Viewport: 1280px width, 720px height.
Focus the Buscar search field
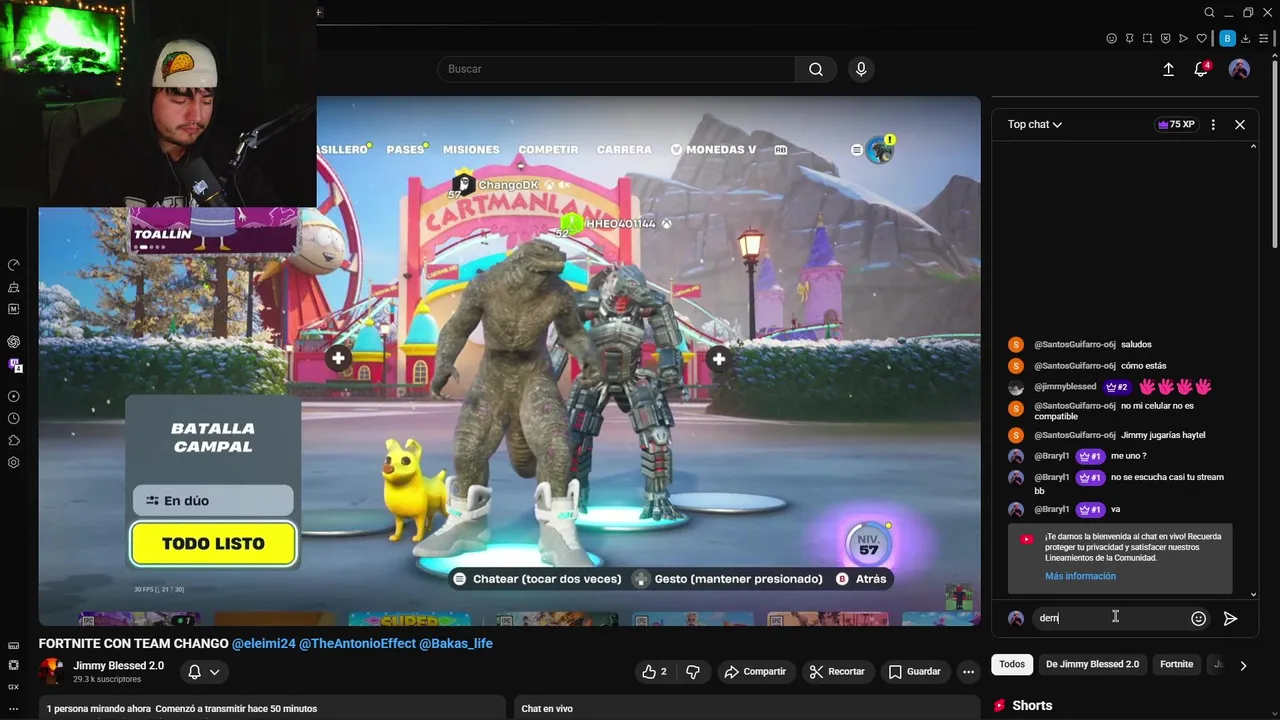tap(616, 69)
